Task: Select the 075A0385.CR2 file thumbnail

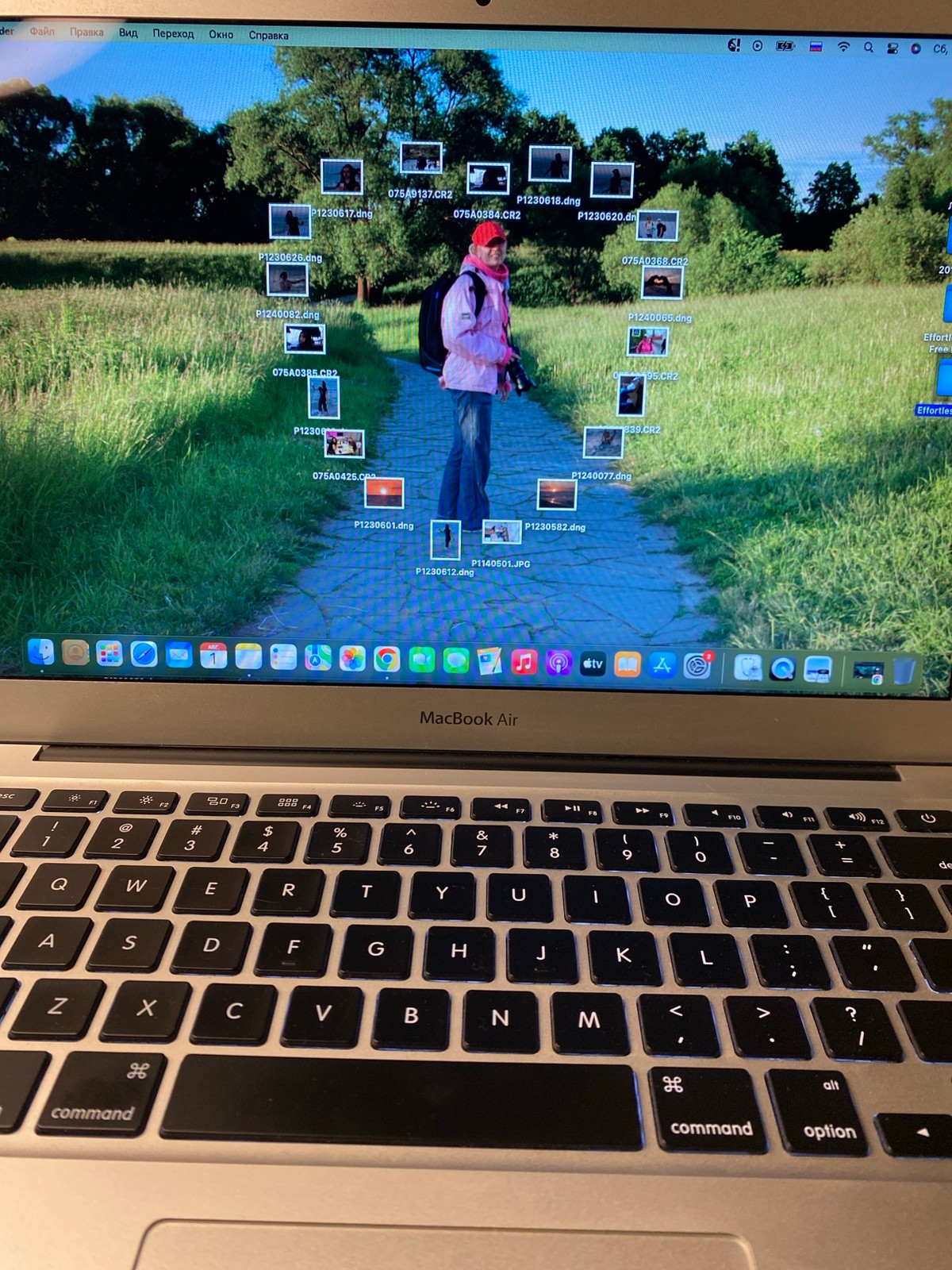Action: pyautogui.click(x=305, y=339)
